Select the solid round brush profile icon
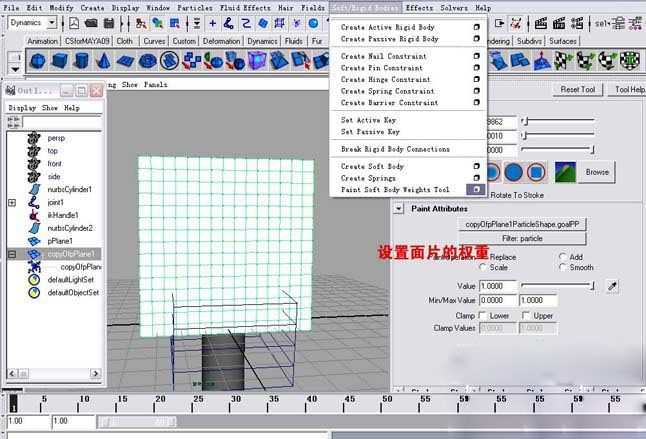 513,172
